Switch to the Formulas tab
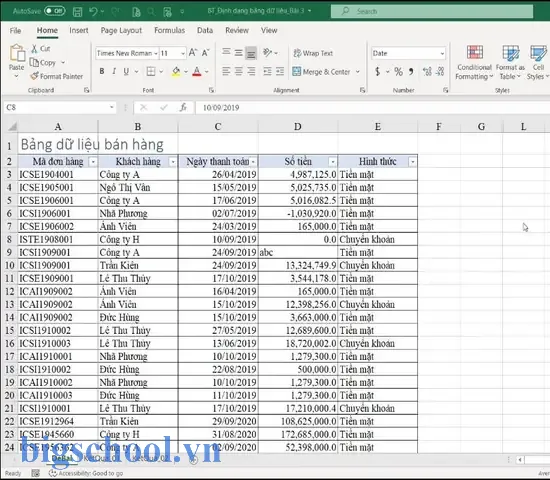 click(169, 31)
